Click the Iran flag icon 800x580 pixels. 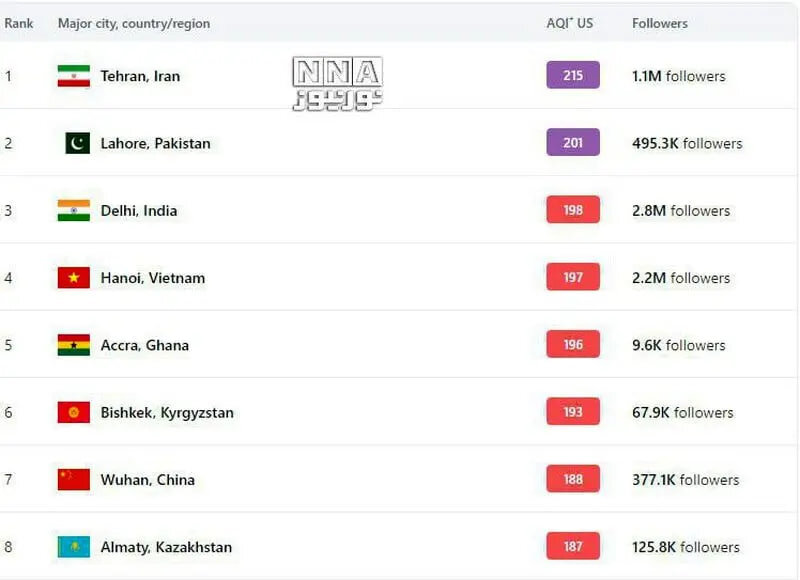(x=73, y=76)
